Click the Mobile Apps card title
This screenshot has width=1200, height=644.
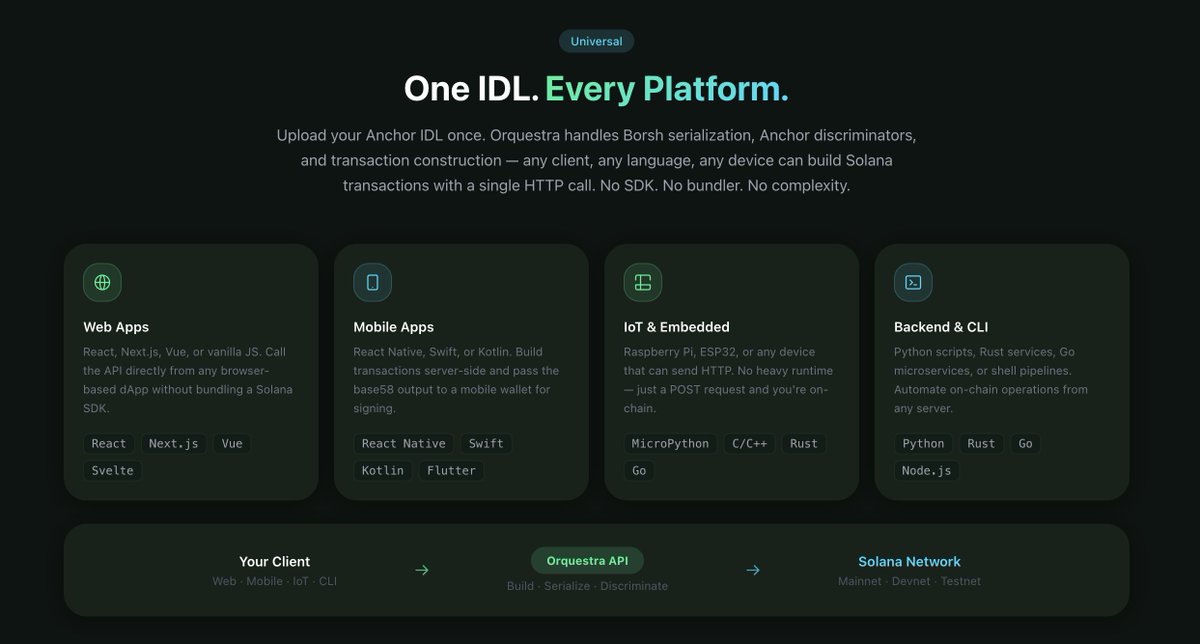[394, 327]
